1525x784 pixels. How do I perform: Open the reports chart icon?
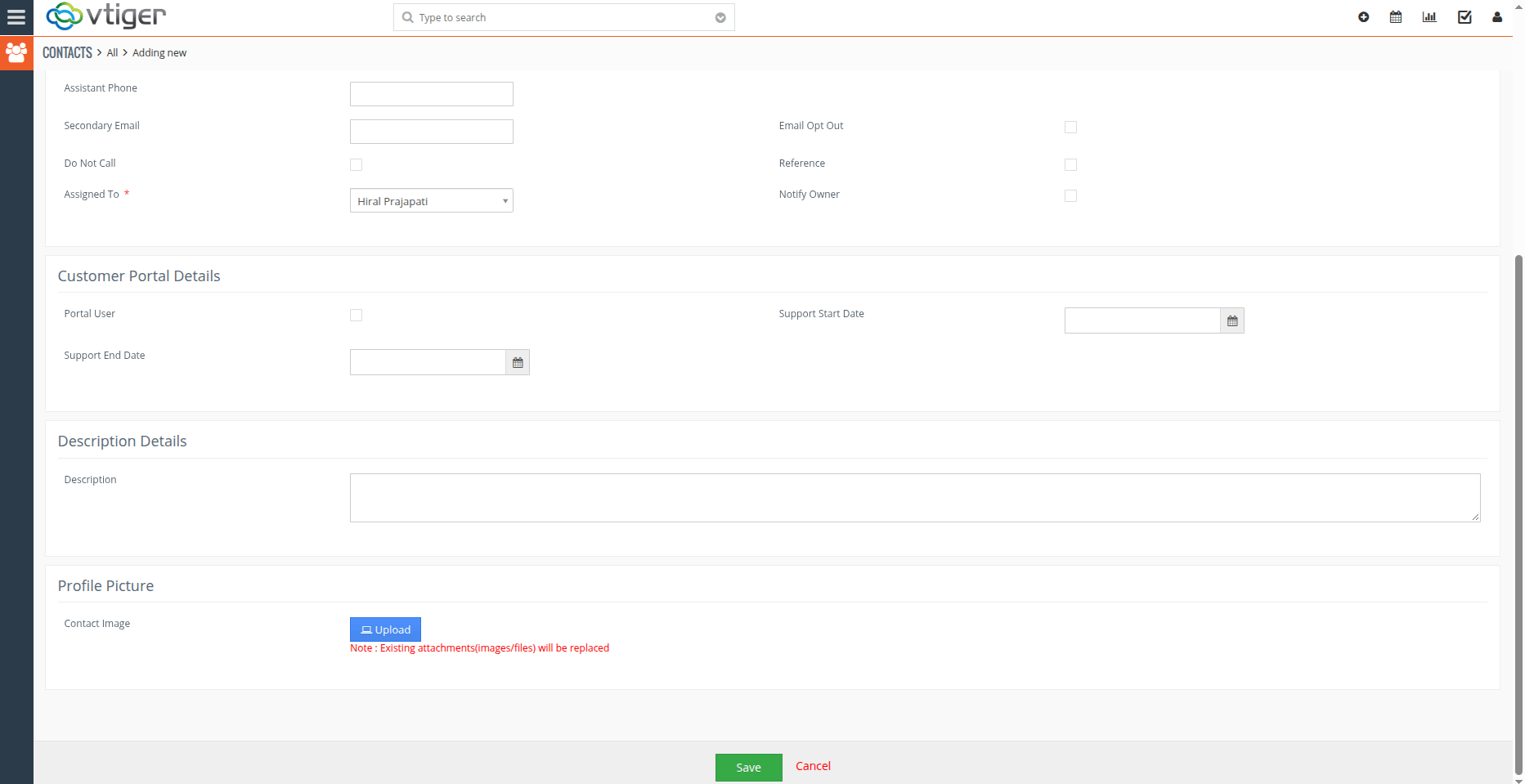(1429, 17)
